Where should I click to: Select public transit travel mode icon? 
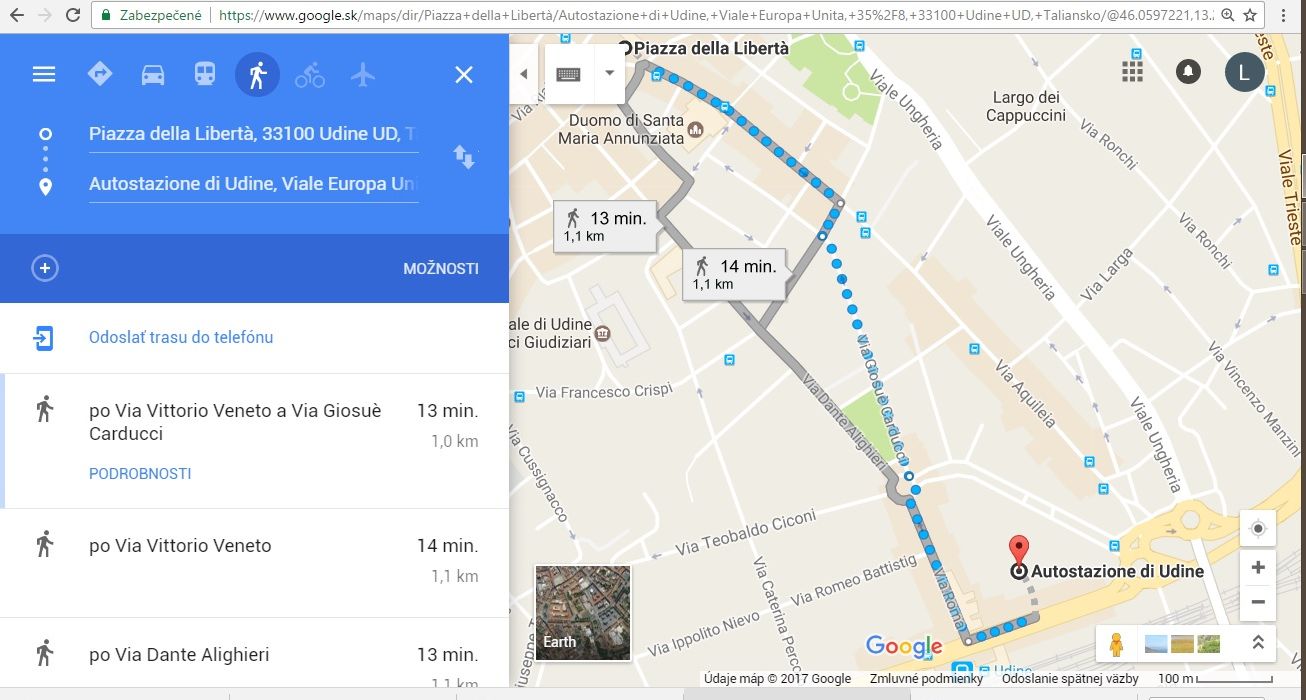point(205,74)
